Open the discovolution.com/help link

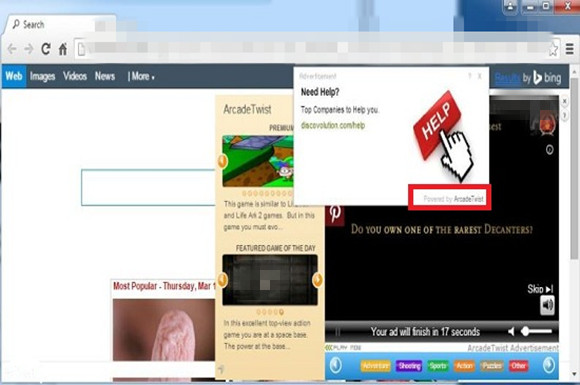pos(333,125)
